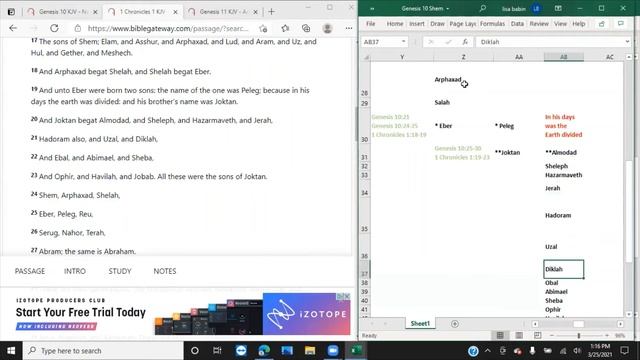Image resolution: width=640 pixels, height=360 pixels.
Task: Open the browser tab actions icon
Action: (x=11, y=12)
